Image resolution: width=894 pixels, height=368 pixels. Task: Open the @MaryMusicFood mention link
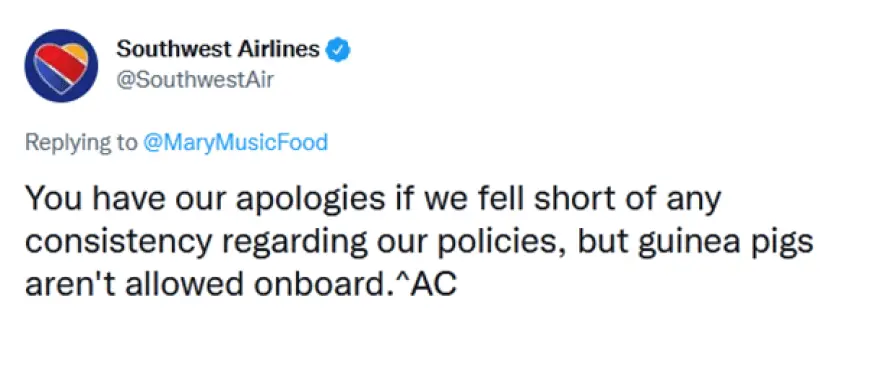[235, 142]
